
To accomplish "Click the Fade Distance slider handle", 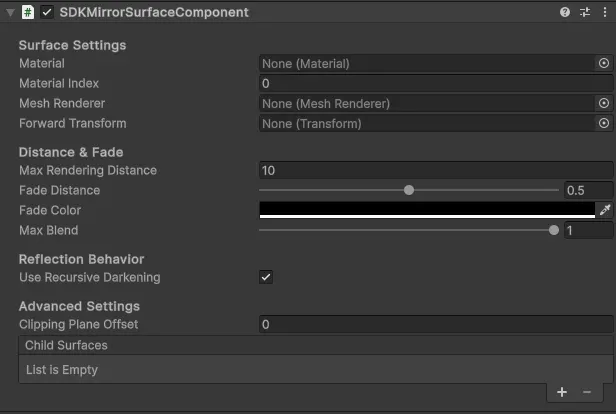I will tap(409, 190).
